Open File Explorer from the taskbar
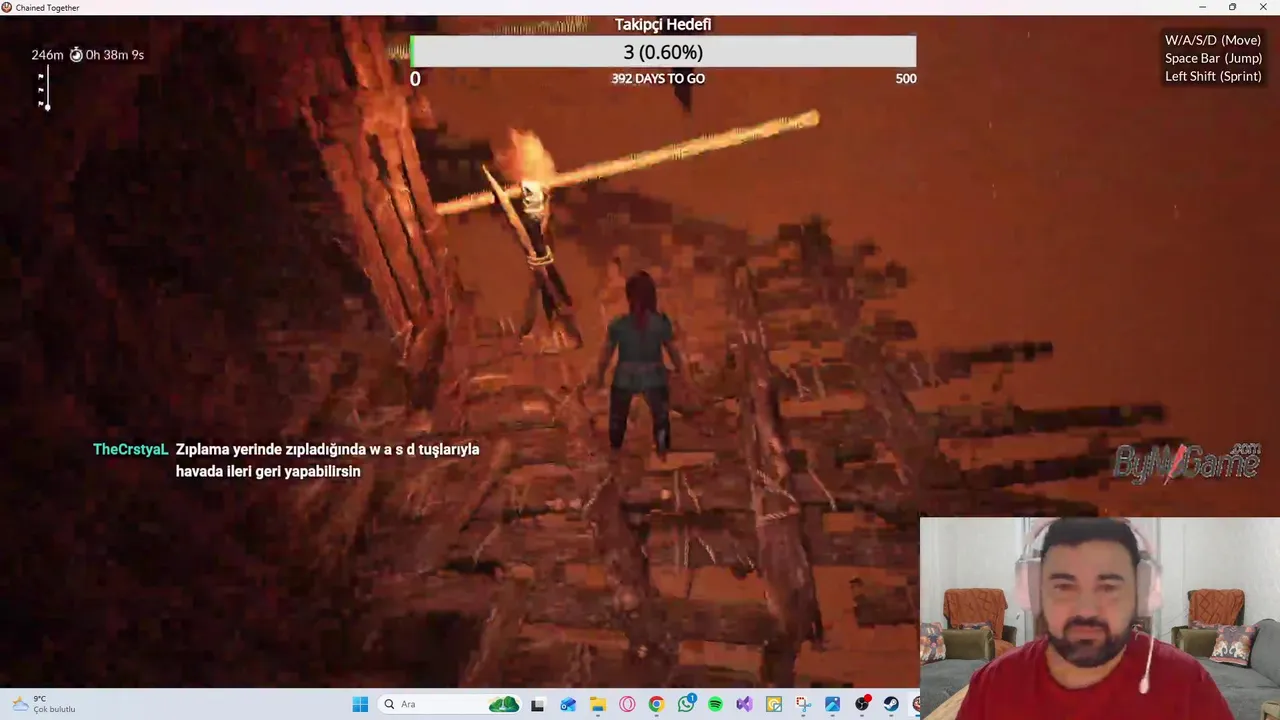 coord(597,704)
